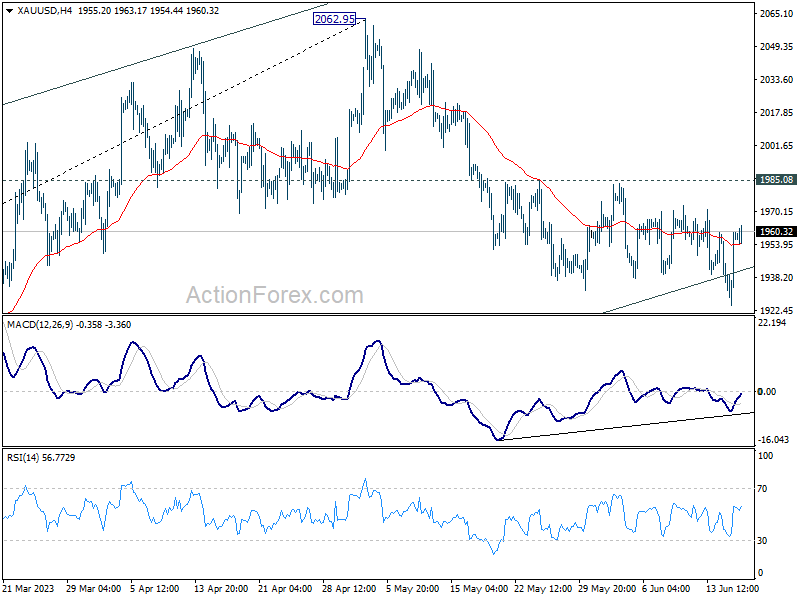Select the 29 Mar 04:00 time label
The height and width of the screenshot is (600, 800).
(x=93, y=589)
